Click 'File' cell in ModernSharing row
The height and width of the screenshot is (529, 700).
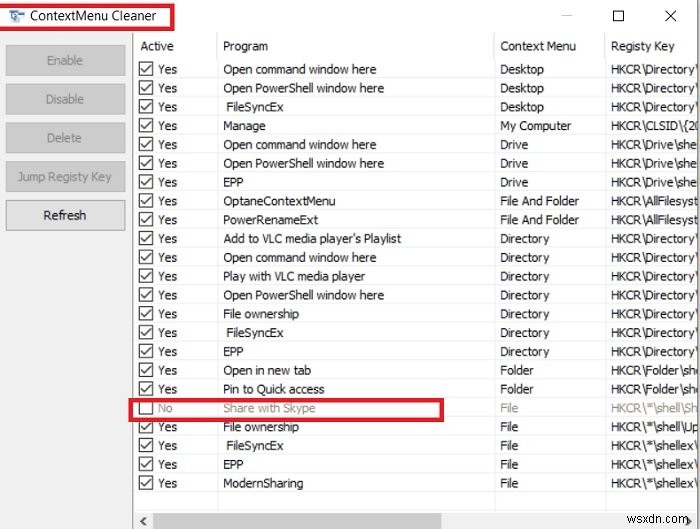click(x=509, y=483)
